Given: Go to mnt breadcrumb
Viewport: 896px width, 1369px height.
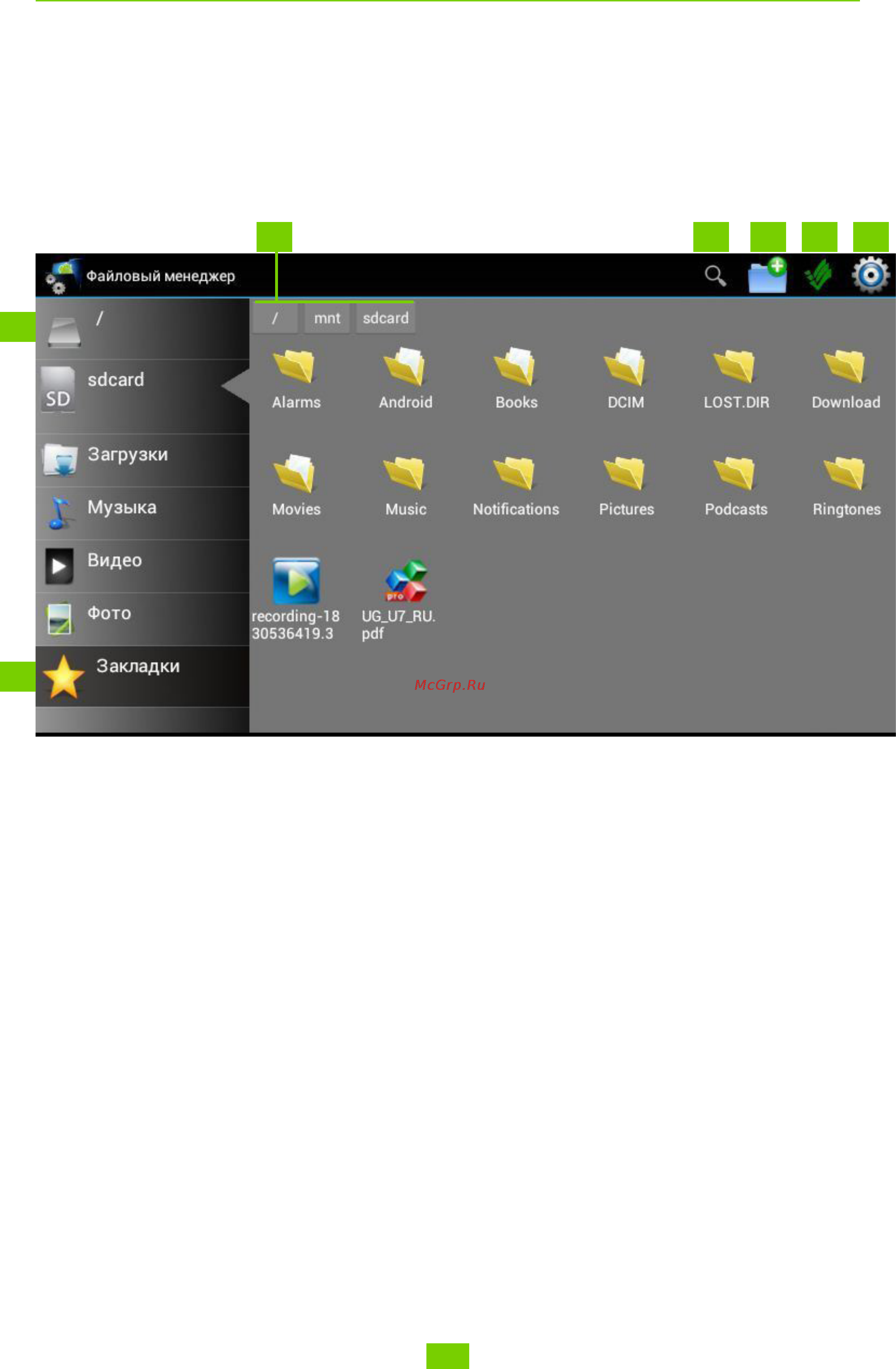Looking at the screenshot, I should point(326,318).
